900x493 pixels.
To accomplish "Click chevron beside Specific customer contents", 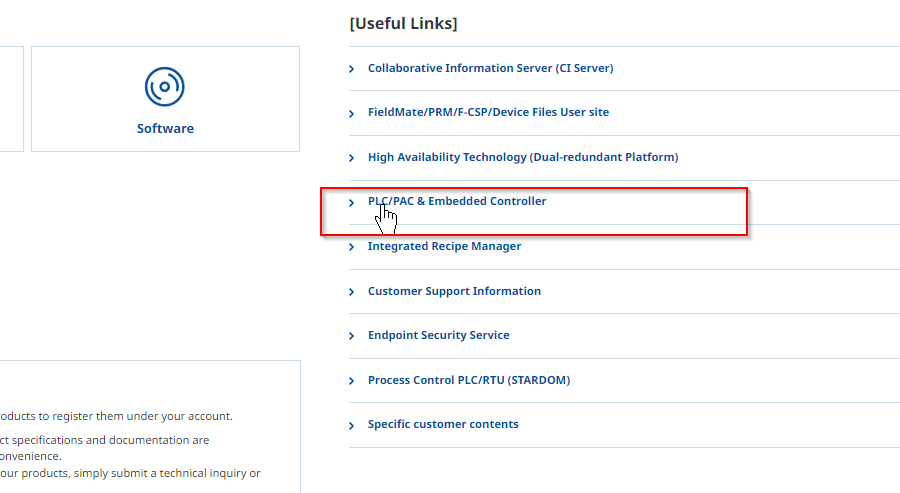I will (352, 425).
